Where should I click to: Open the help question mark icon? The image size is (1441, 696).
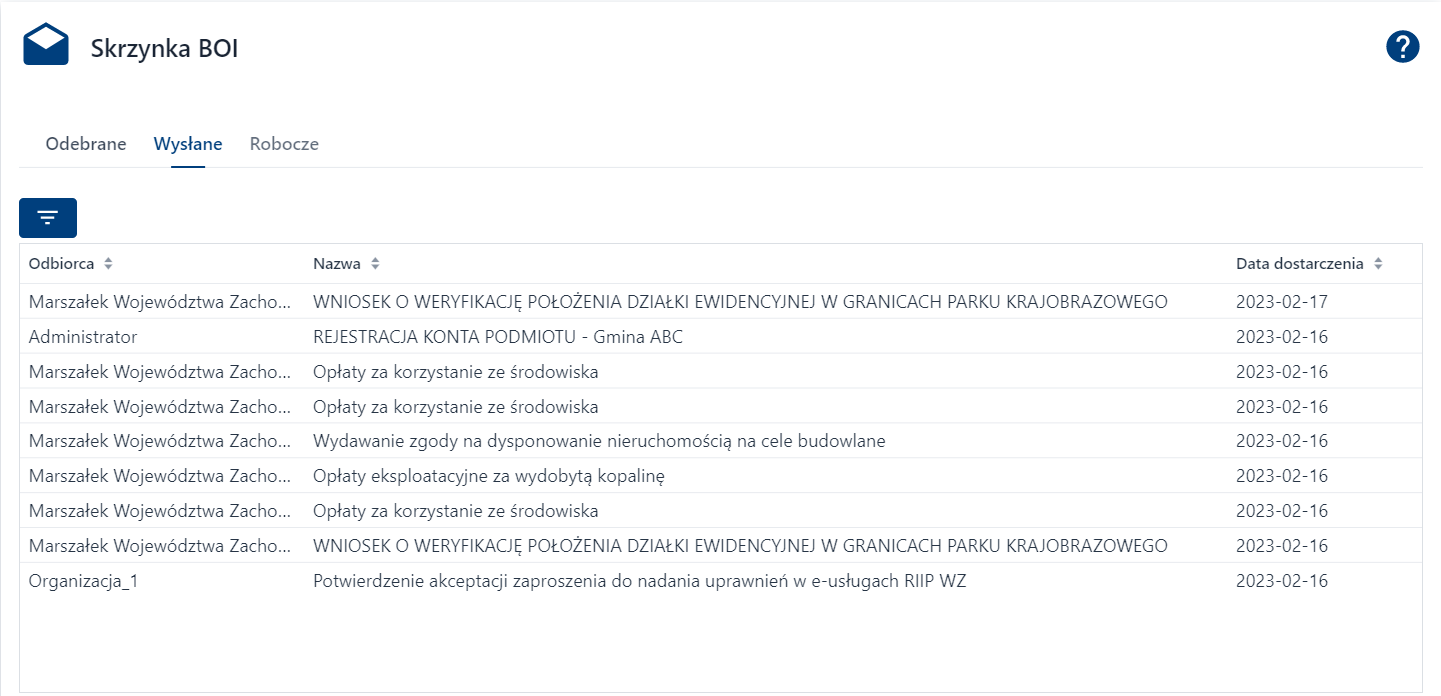point(1402,46)
